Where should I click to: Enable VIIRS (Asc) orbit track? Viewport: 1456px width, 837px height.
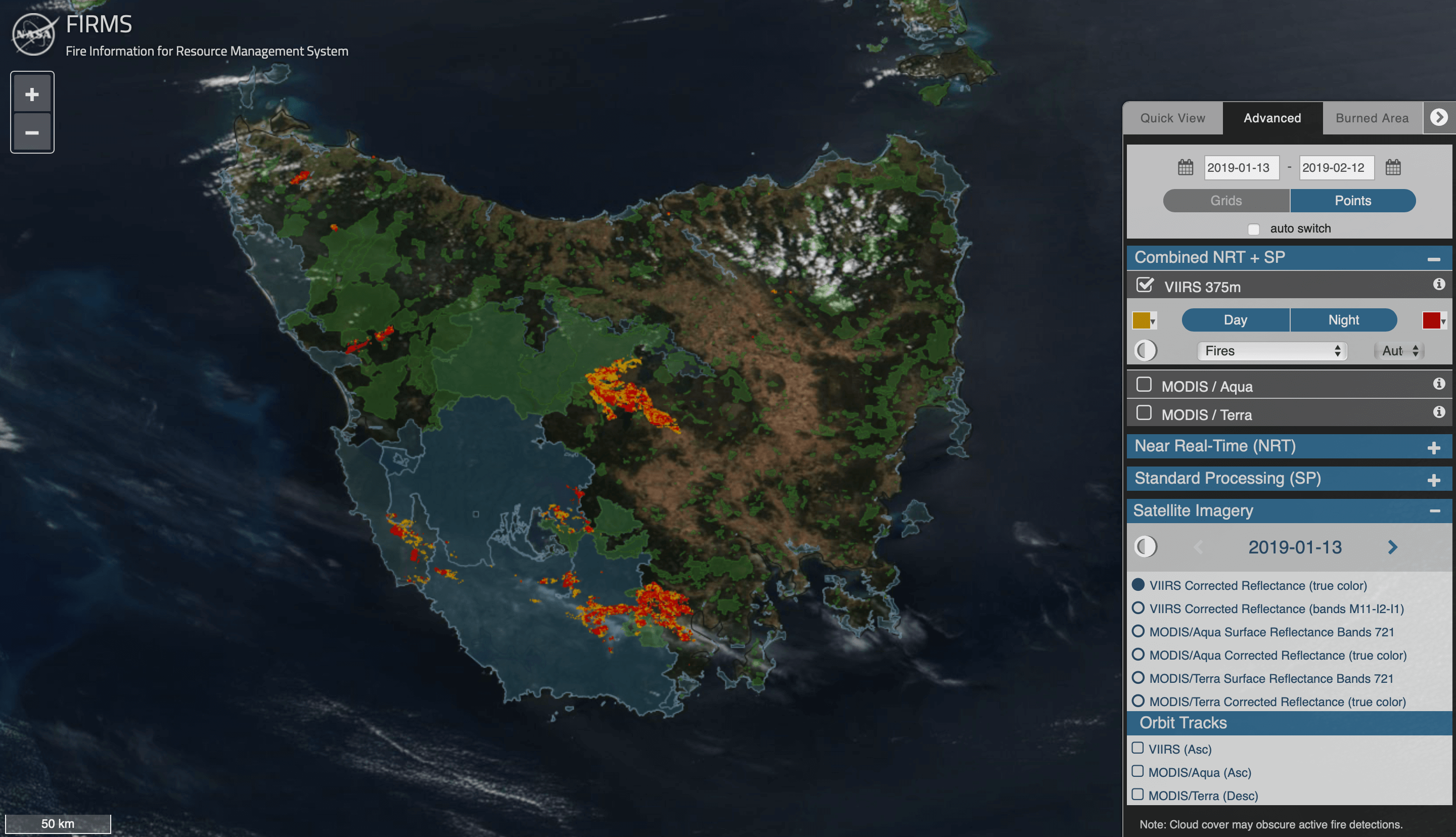(1137, 748)
